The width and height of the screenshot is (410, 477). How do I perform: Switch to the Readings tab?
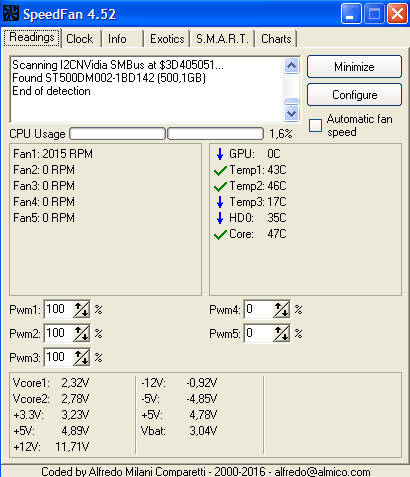[x=32, y=37]
